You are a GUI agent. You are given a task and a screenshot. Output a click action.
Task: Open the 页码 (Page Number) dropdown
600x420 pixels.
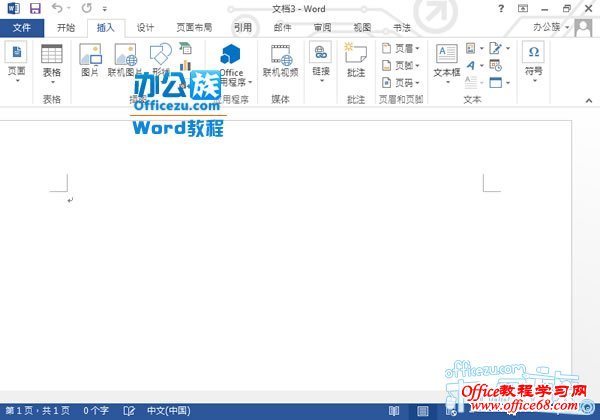pos(401,83)
